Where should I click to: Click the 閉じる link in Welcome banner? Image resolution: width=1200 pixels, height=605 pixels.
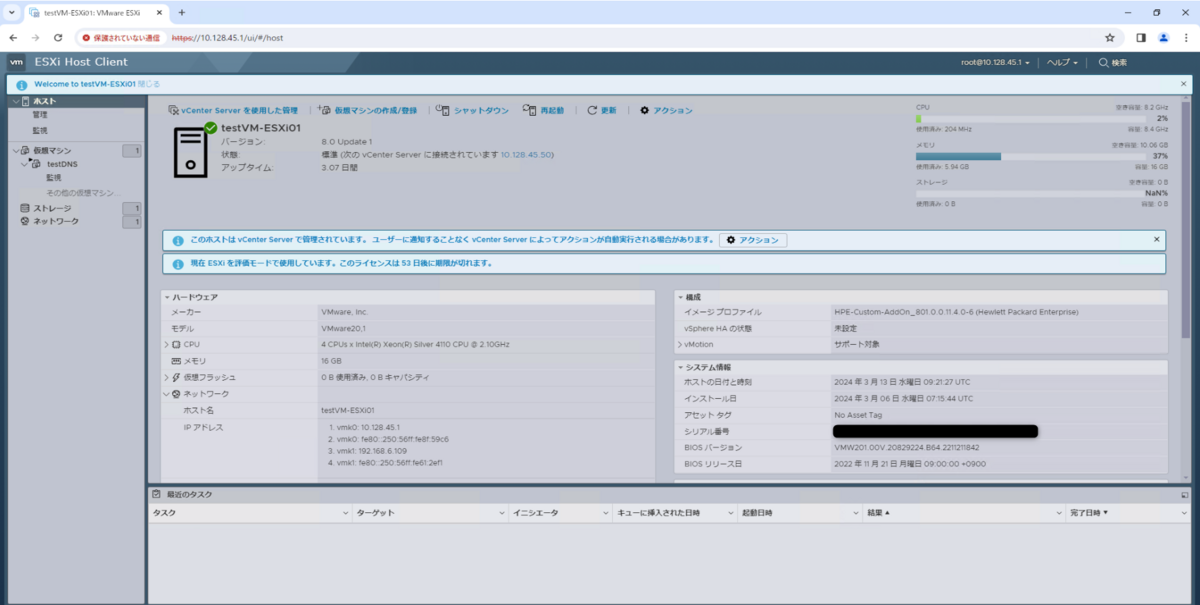tap(148, 85)
